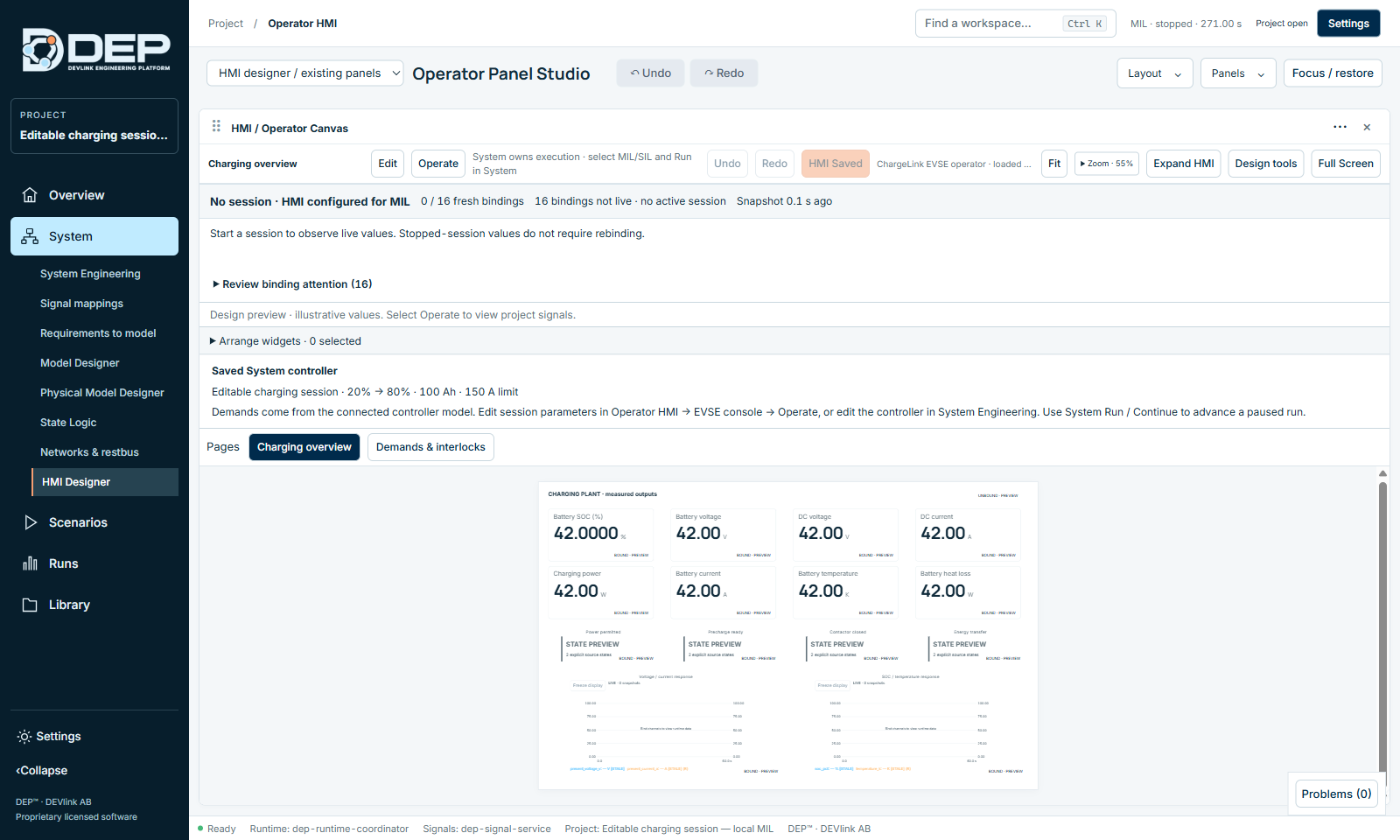Click the Problems (0) button
The image size is (1400, 840).
pos(1336,794)
